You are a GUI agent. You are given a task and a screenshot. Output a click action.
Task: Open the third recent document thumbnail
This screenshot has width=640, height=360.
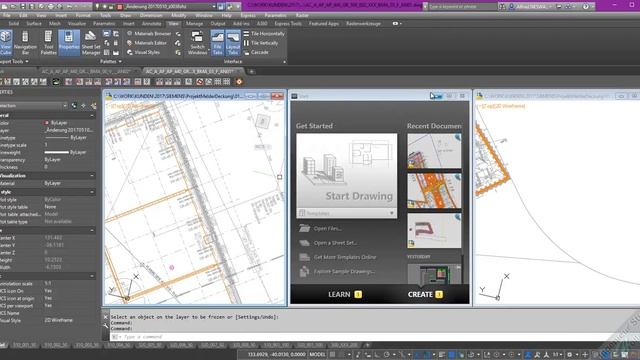click(434, 231)
